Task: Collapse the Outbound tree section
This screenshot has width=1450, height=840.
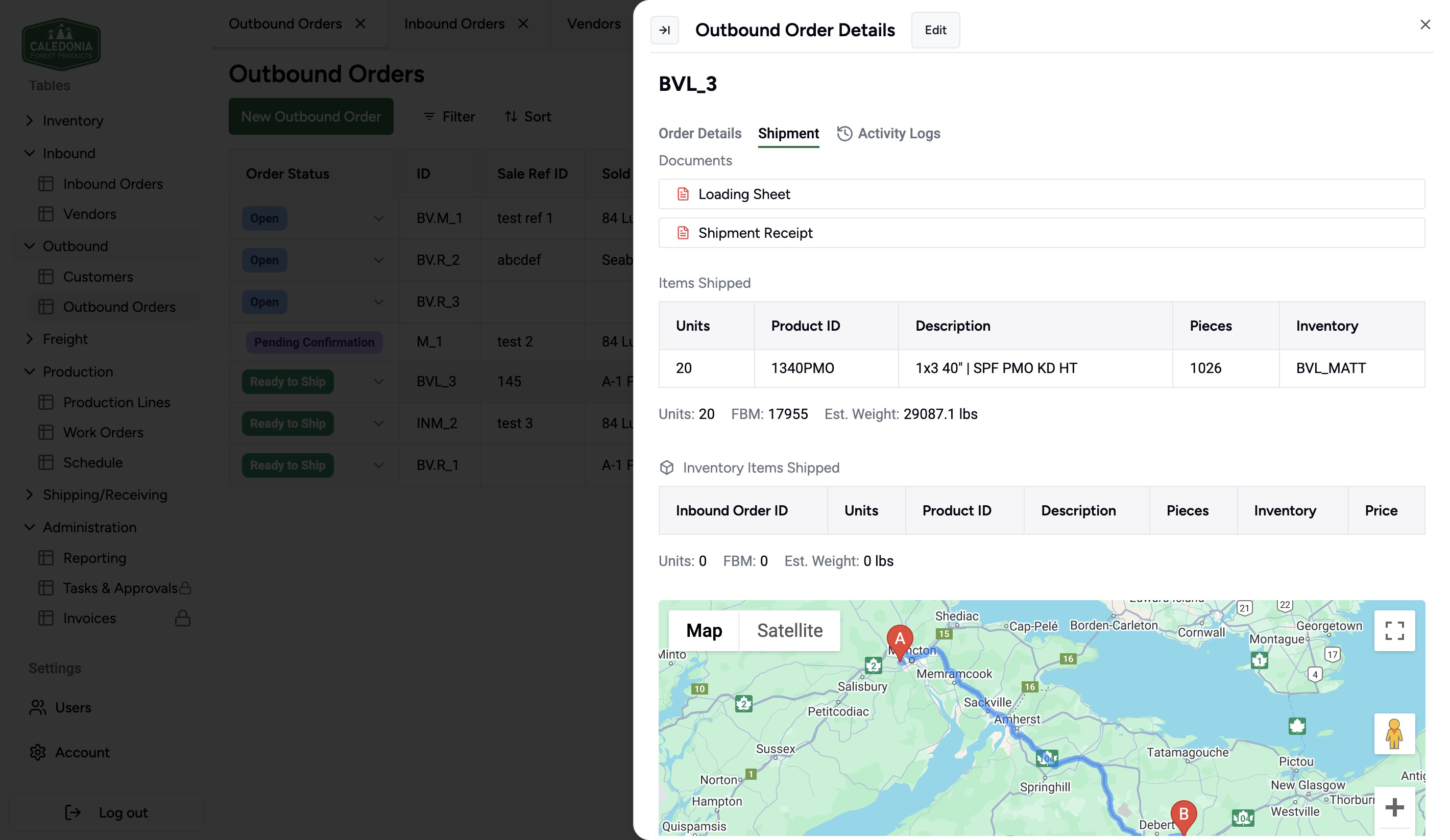Action: click(29, 245)
